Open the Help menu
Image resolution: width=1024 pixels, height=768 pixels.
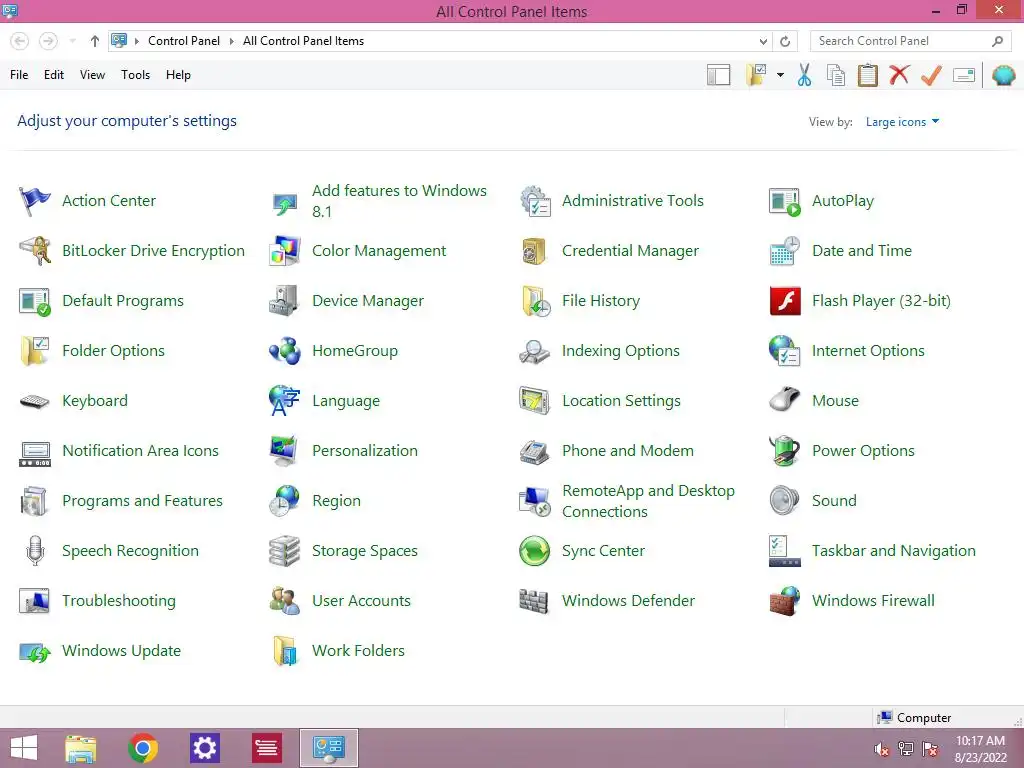178,75
